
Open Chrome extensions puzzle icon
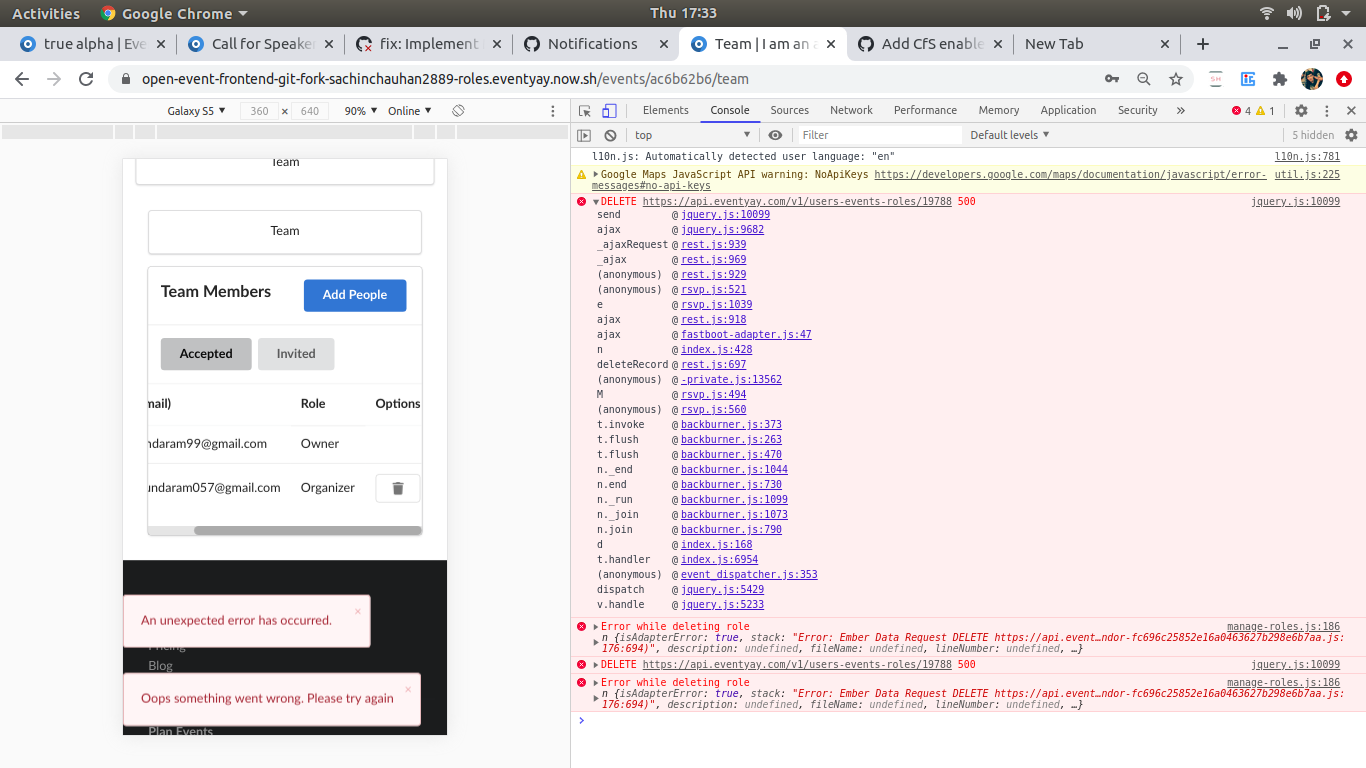click(1279, 79)
